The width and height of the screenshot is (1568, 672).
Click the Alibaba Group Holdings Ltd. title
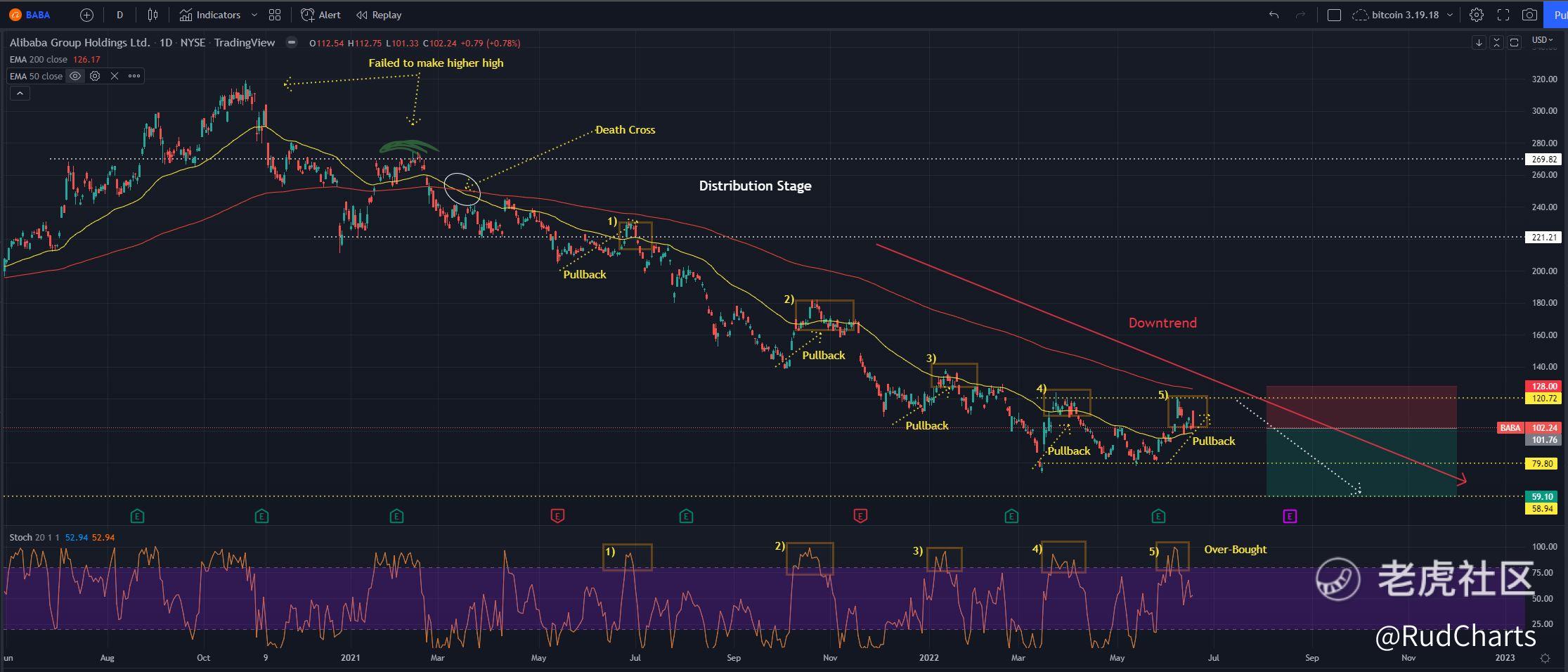pos(80,43)
